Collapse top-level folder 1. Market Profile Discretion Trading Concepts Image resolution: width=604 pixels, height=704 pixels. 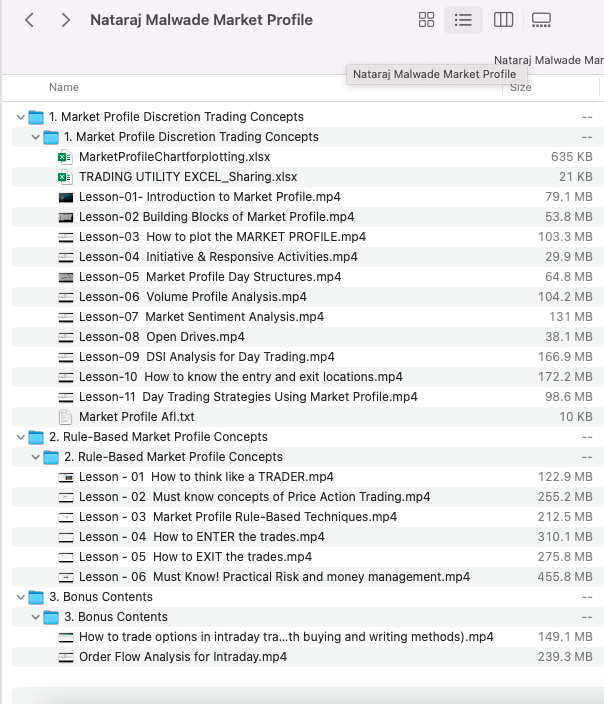[21, 117]
